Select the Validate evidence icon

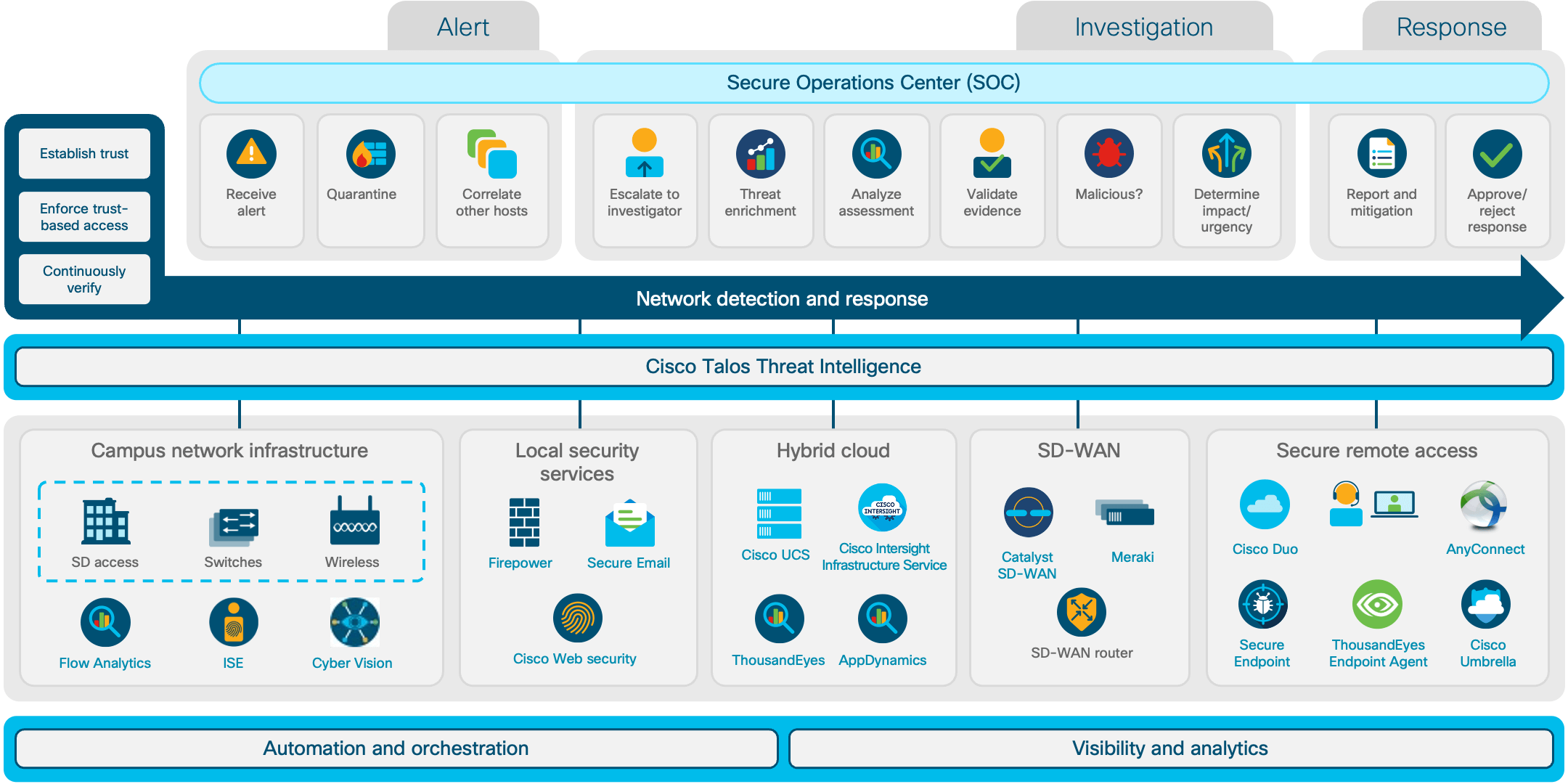[x=992, y=153]
